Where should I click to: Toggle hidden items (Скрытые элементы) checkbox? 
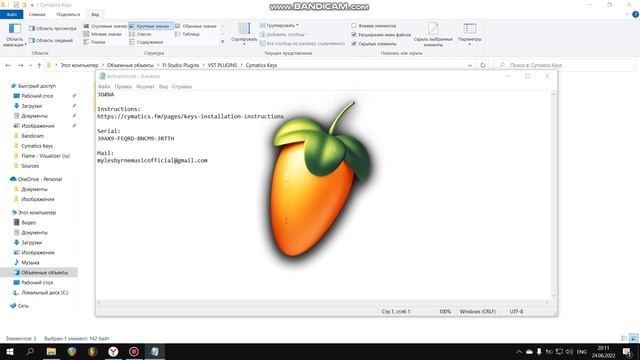(354, 44)
